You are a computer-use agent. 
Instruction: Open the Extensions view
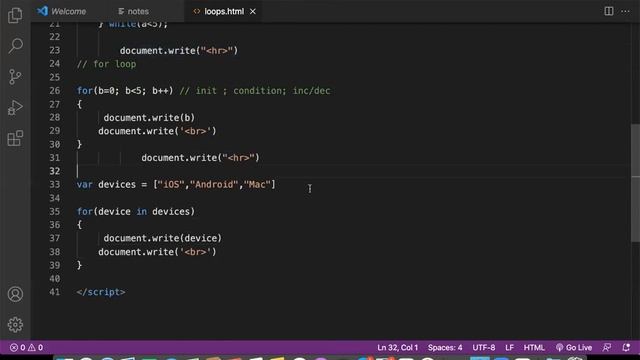pyautogui.click(x=15, y=138)
